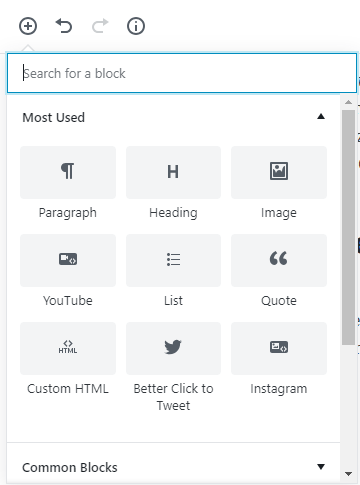Insert a Paragraph block
The height and width of the screenshot is (485, 360).
click(x=68, y=183)
